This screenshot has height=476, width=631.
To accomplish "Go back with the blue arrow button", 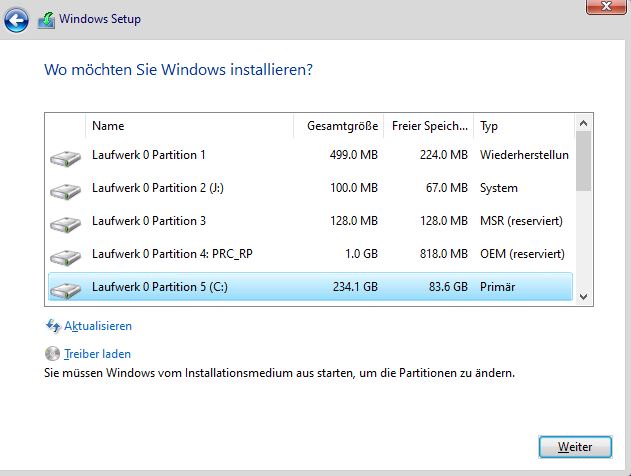I will click(16, 20).
